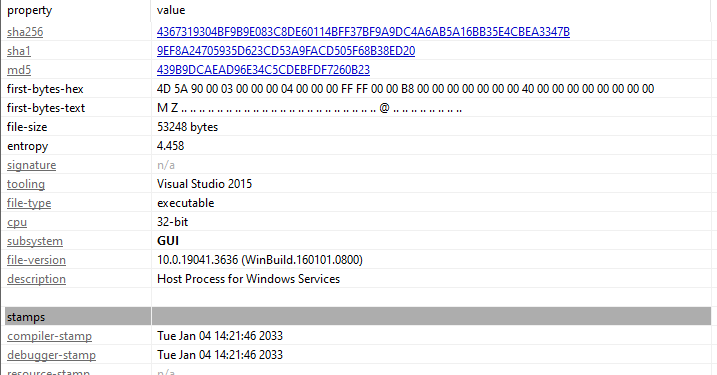The width and height of the screenshot is (717, 375).
Task: Select the file-size label
Action: (27, 127)
